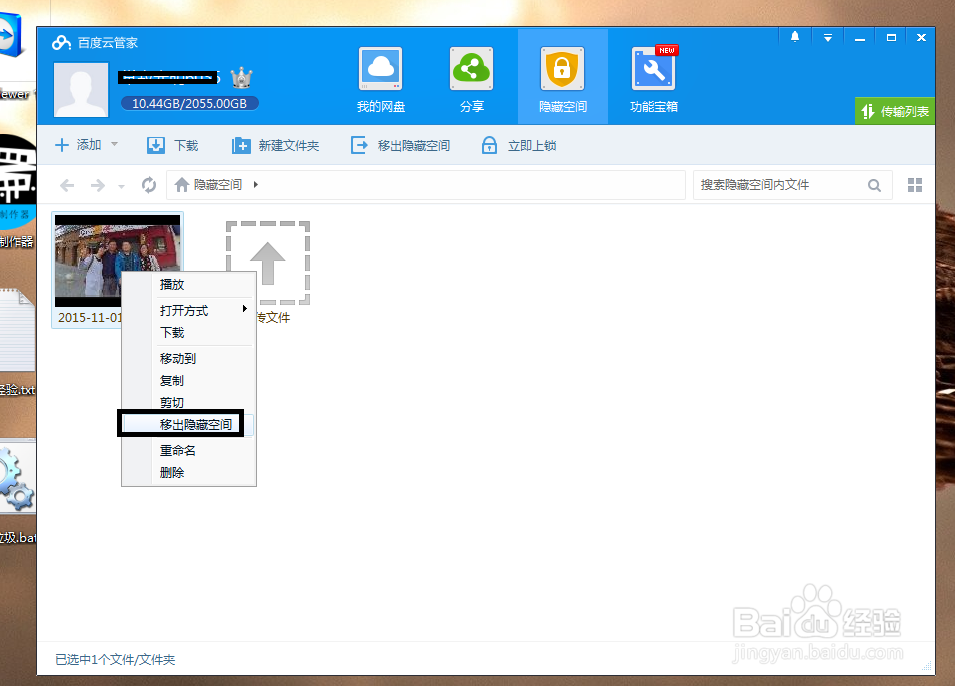Open the bell notification icon

coord(795,37)
